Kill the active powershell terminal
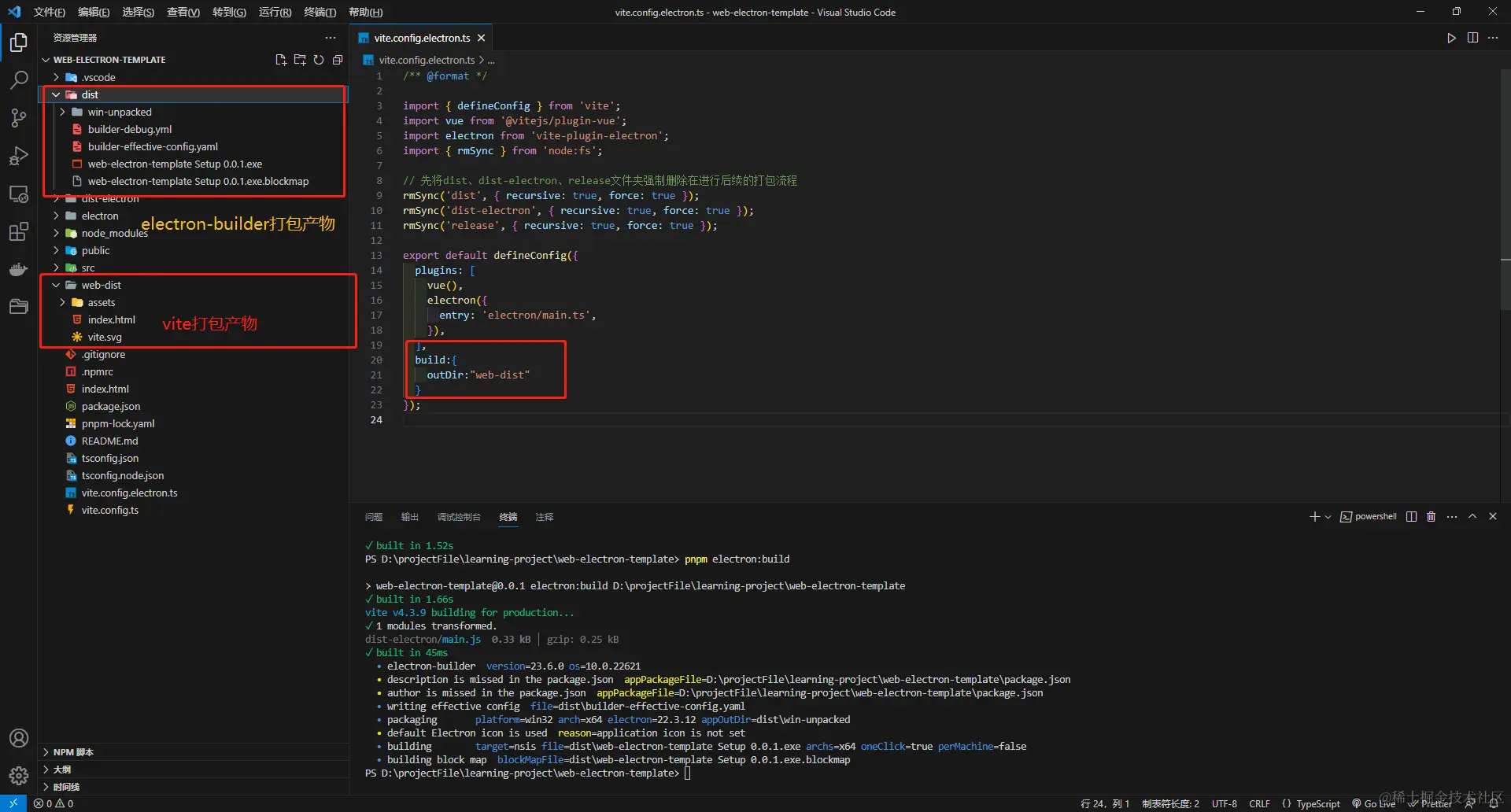 1431,516
